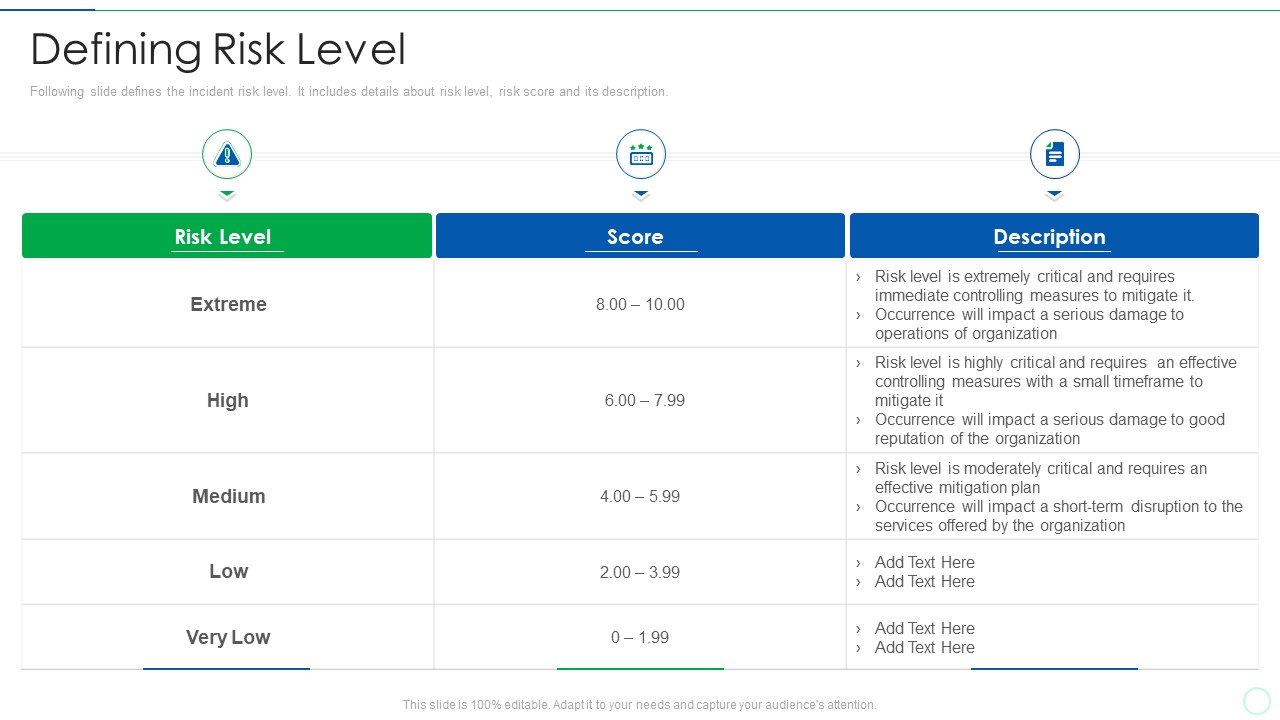Select the blue Description header
Screen dimensions: 1280x720
click(x=1054, y=236)
